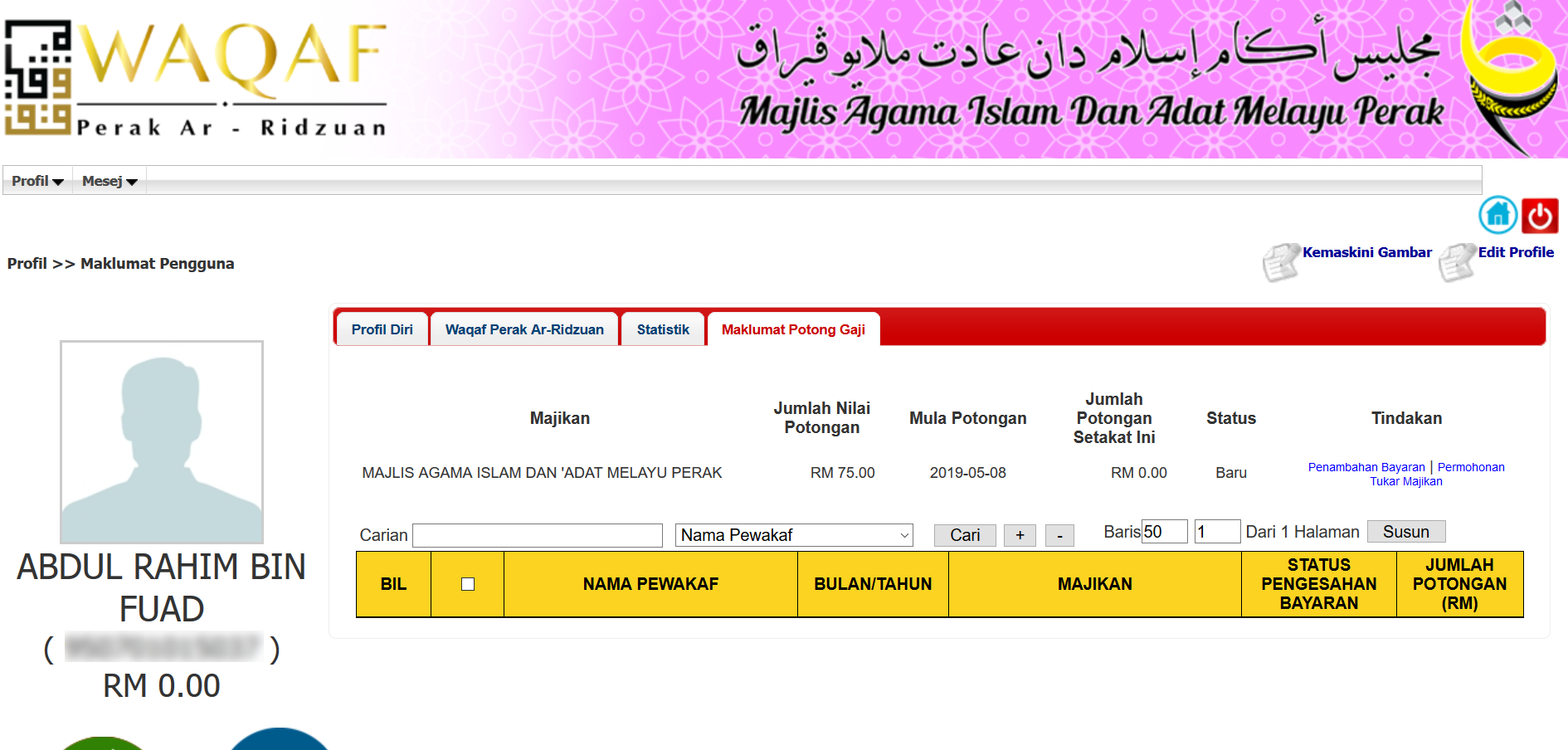Click the BULAN/TAHUN column header
Image resolution: width=1568 pixels, height=750 pixels.
click(873, 584)
